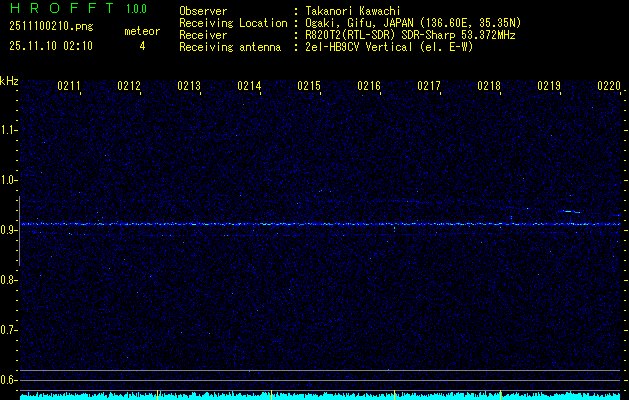
Task: Click the cyan signal level strip at bottom
Action: [314, 396]
